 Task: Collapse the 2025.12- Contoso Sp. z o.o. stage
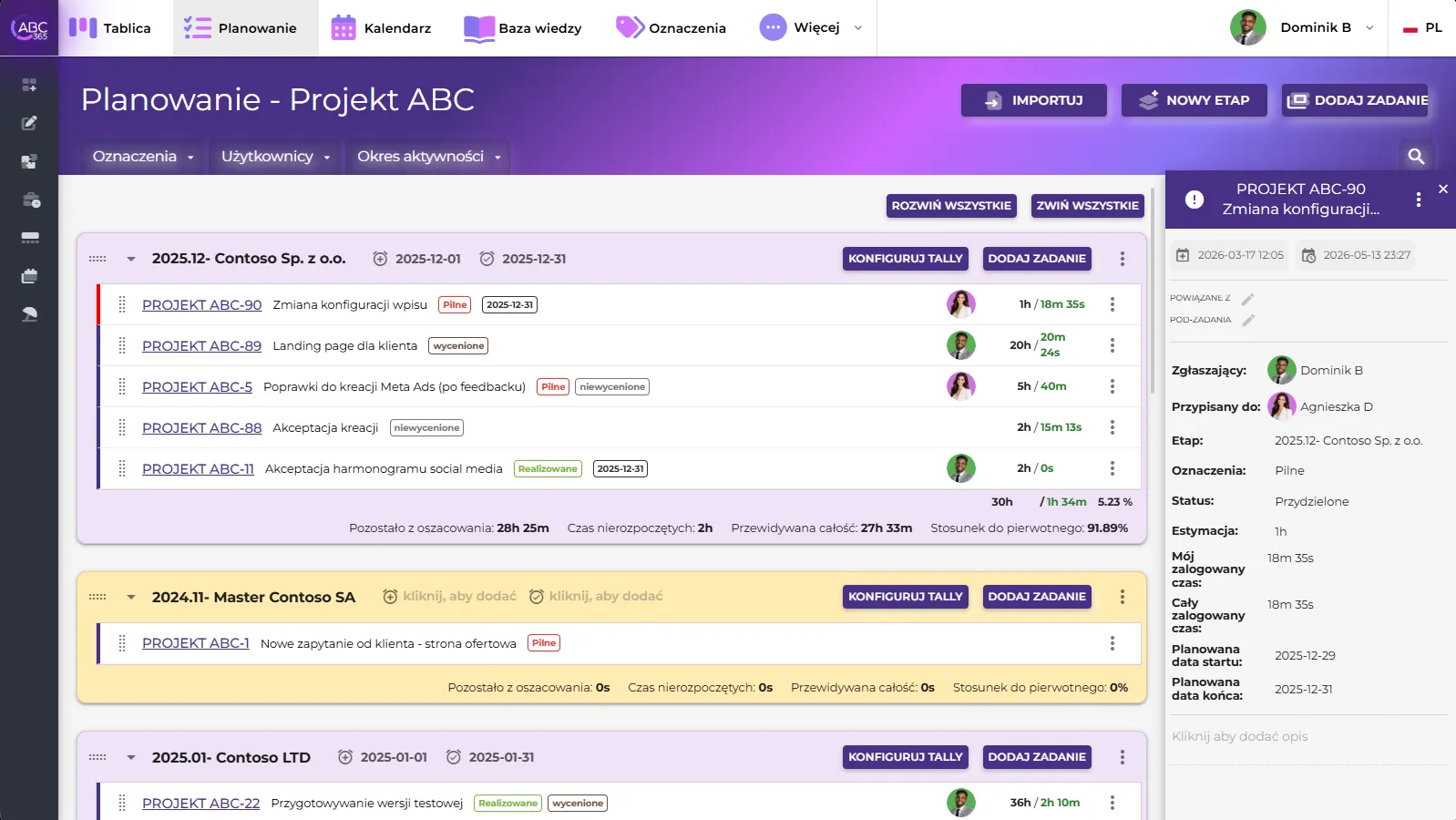coord(131,259)
